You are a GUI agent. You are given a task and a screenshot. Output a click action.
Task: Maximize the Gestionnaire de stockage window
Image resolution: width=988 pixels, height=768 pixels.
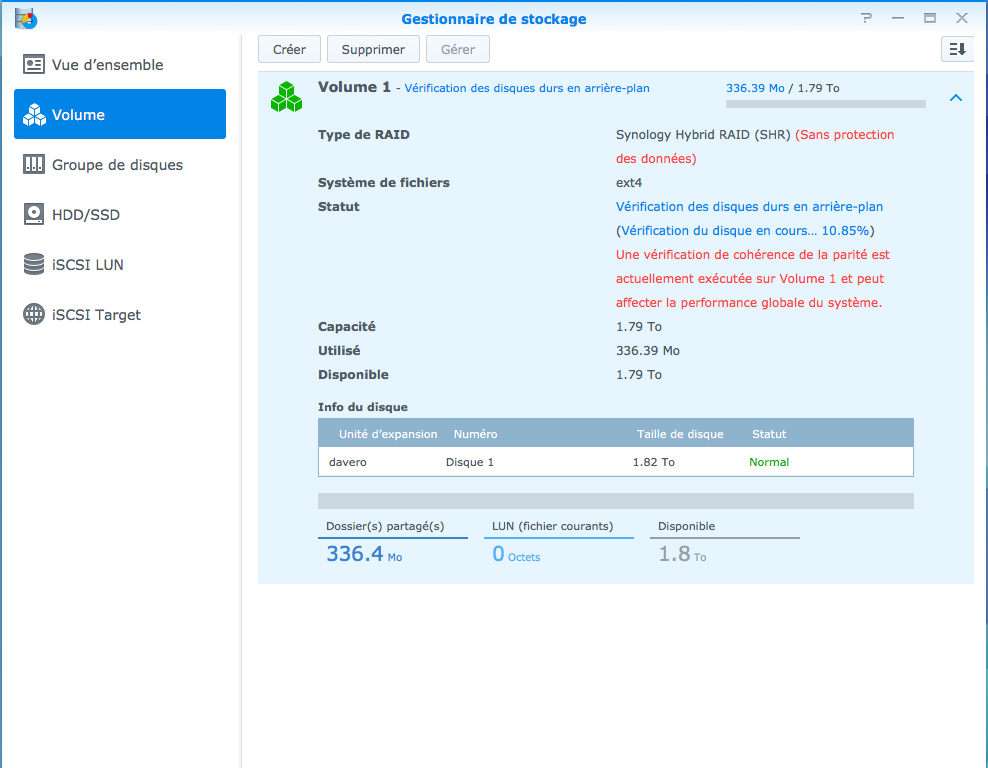click(929, 18)
